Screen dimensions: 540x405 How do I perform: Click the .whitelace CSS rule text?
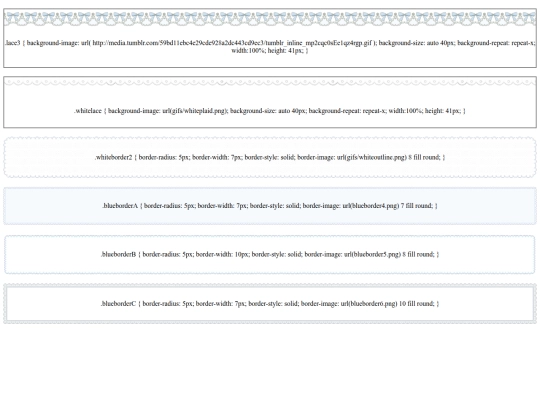coord(270,111)
